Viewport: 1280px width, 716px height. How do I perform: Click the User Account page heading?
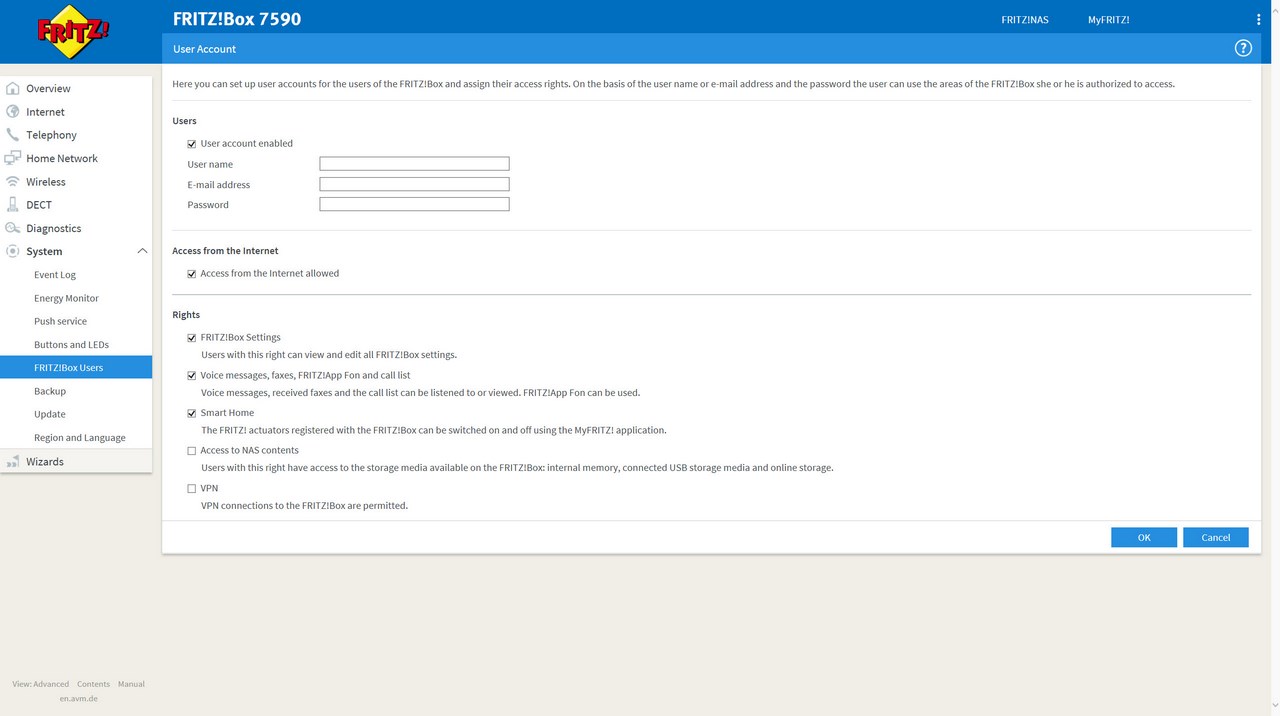click(204, 49)
